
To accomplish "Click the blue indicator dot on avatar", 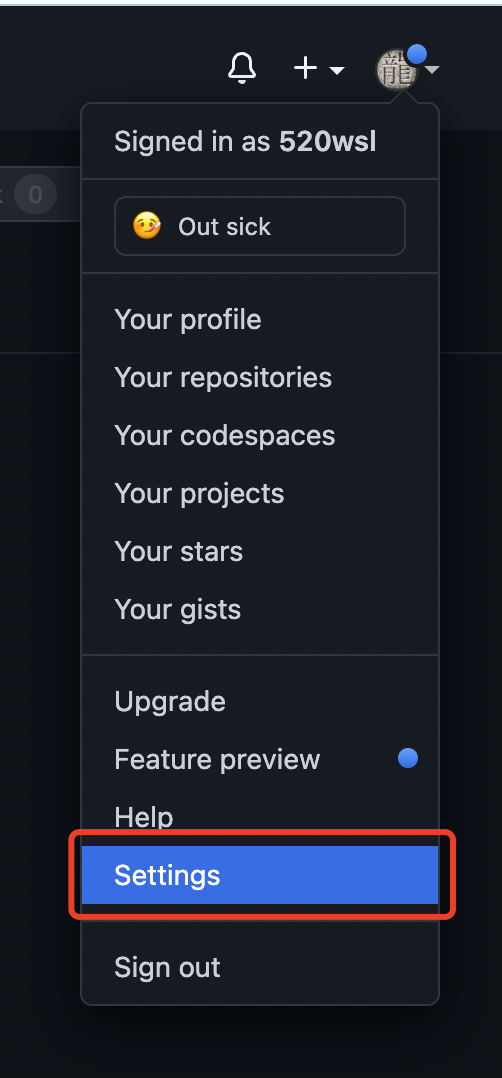I will click(417, 54).
